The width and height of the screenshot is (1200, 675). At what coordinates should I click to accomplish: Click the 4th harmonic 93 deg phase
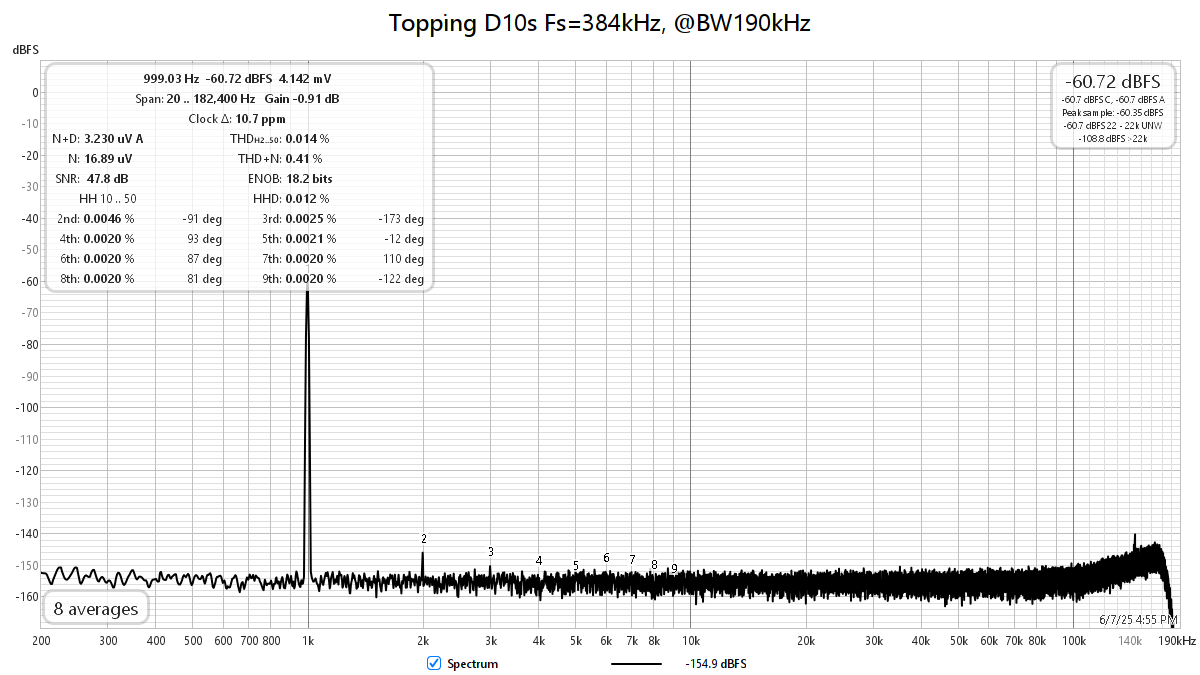click(205, 239)
